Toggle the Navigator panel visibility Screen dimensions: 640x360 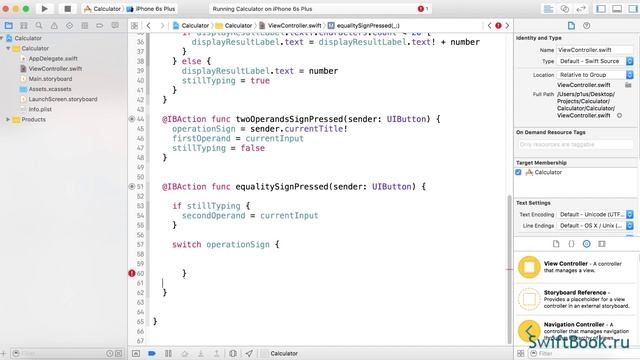pos(601,9)
